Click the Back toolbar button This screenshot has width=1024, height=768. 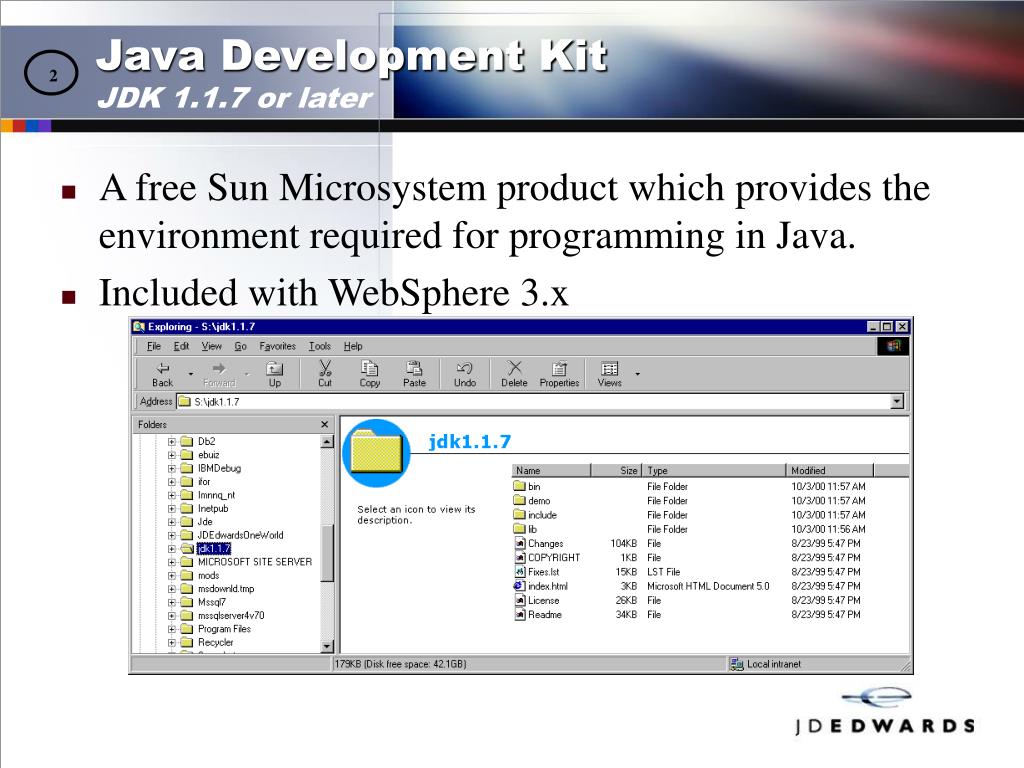[x=163, y=375]
